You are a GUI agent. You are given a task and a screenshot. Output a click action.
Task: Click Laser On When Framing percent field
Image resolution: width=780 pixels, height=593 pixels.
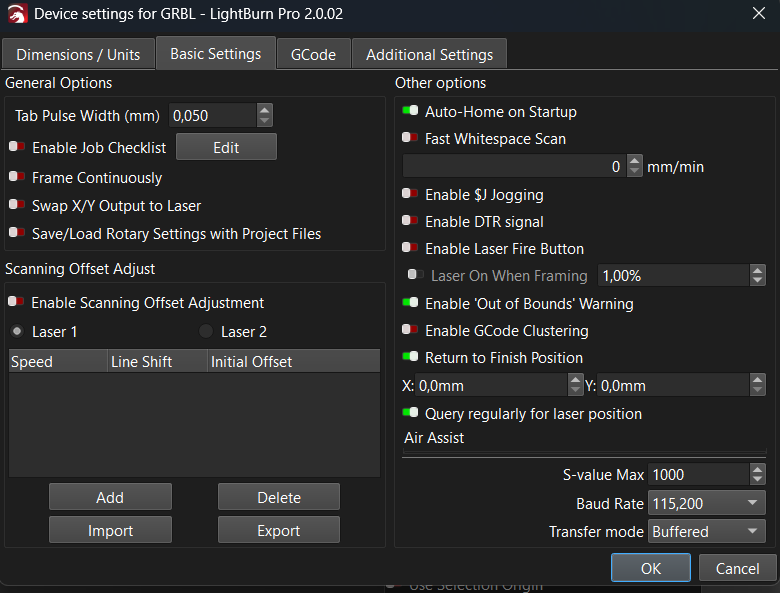click(x=674, y=275)
